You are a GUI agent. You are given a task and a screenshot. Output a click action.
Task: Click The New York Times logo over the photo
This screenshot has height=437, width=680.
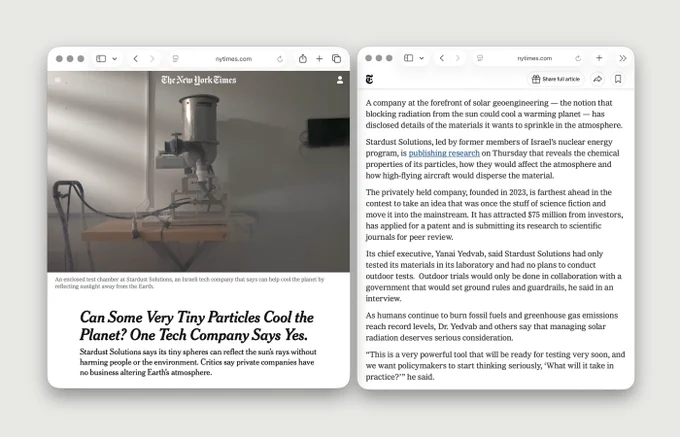pyautogui.click(x=199, y=80)
